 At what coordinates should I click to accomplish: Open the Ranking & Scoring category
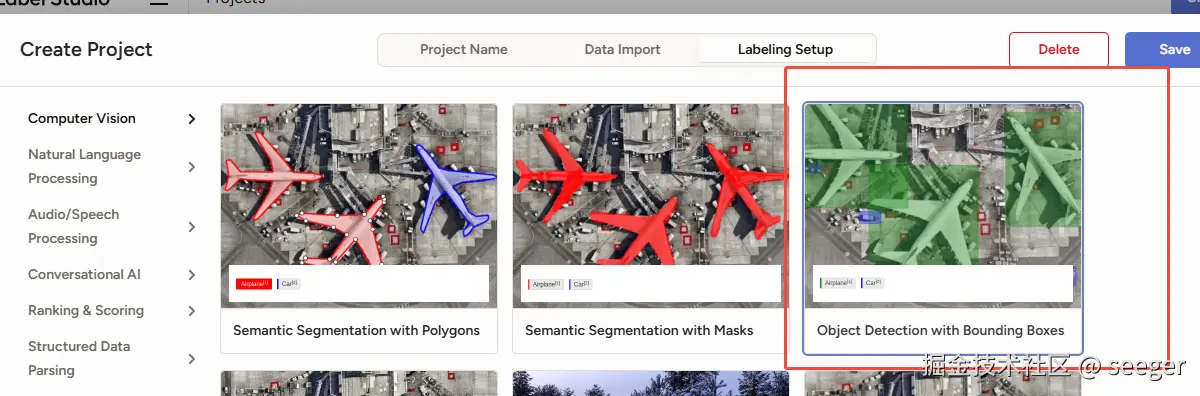point(86,310)
